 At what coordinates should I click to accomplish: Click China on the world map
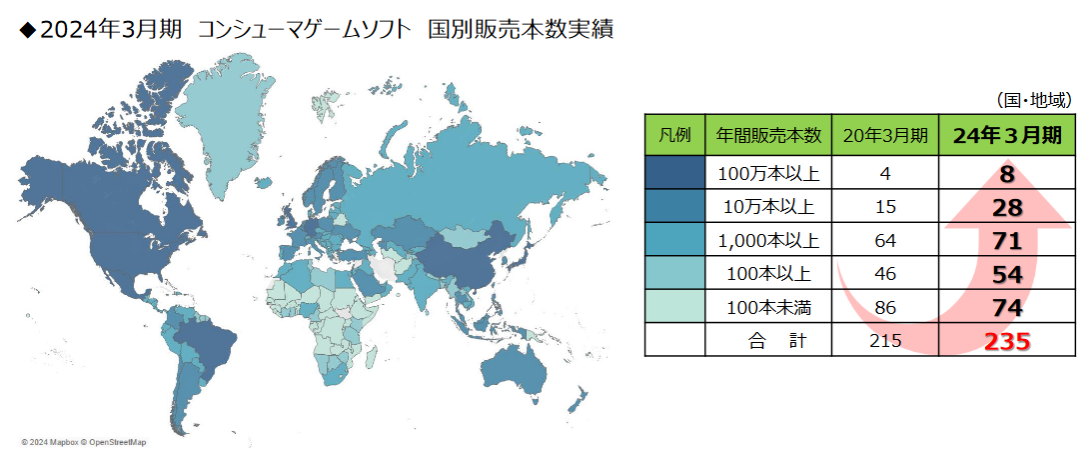pyautogui.click(x=463, y=262)
